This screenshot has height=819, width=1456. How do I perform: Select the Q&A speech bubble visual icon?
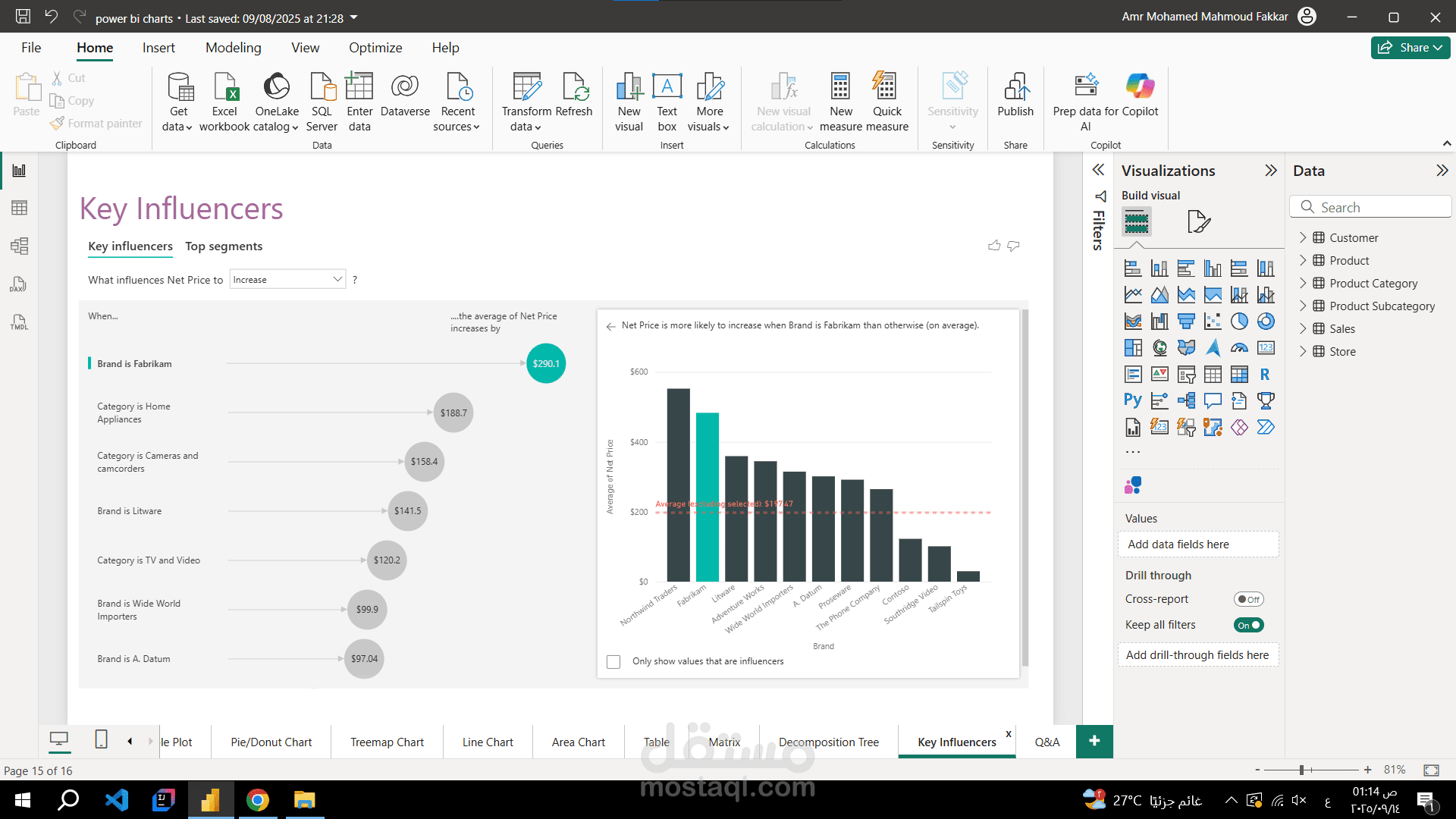pyautogui.click(x=1213, y=400)
